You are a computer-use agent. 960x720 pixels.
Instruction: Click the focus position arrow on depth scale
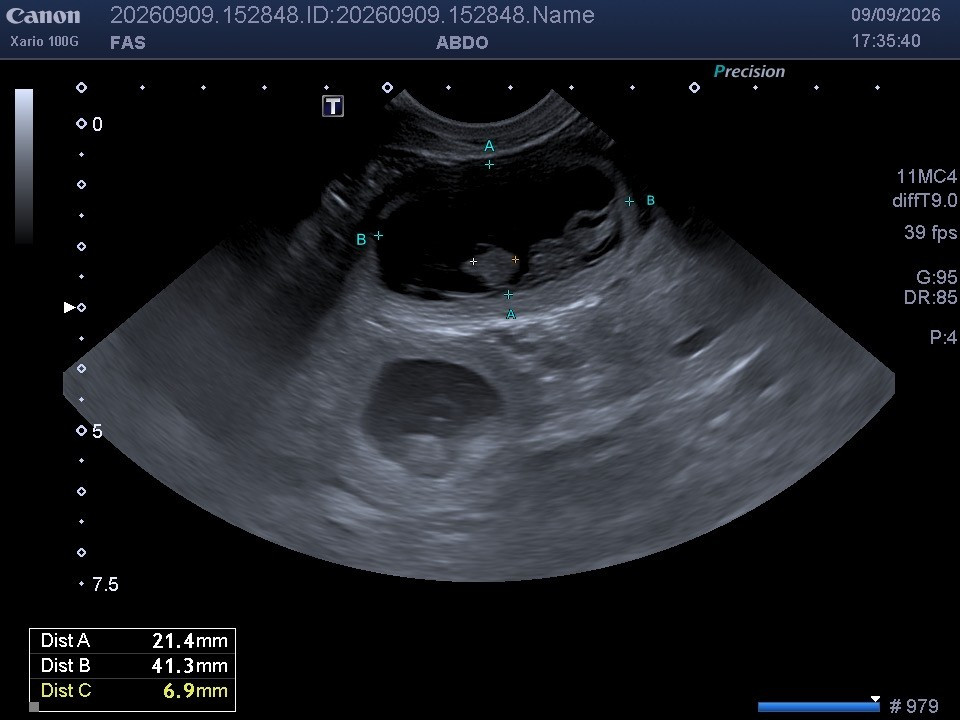(69, 307)
